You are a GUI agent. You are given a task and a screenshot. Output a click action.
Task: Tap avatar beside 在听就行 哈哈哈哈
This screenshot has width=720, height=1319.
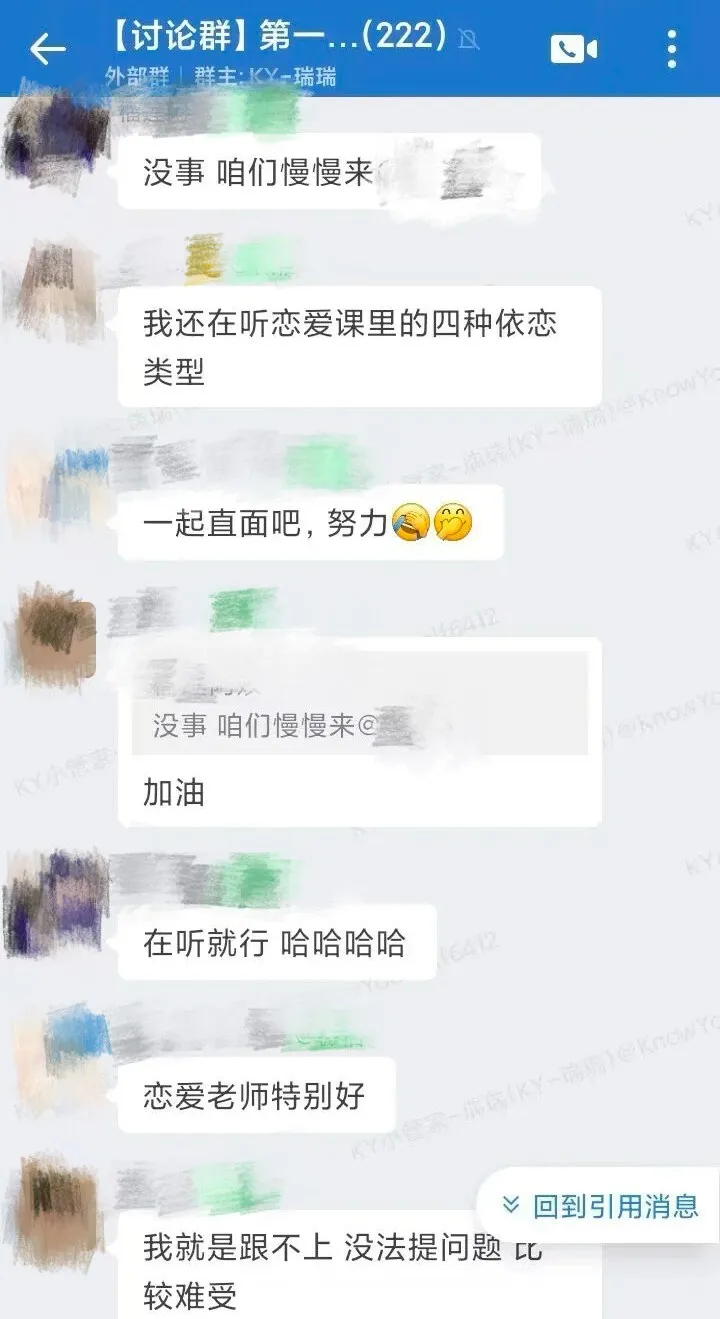tap(50, 903)
